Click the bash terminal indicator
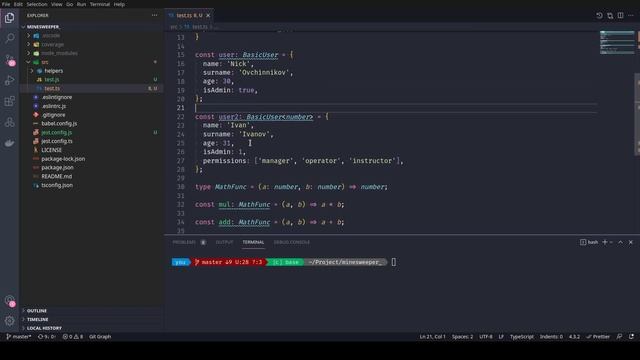 click(589, 242)
